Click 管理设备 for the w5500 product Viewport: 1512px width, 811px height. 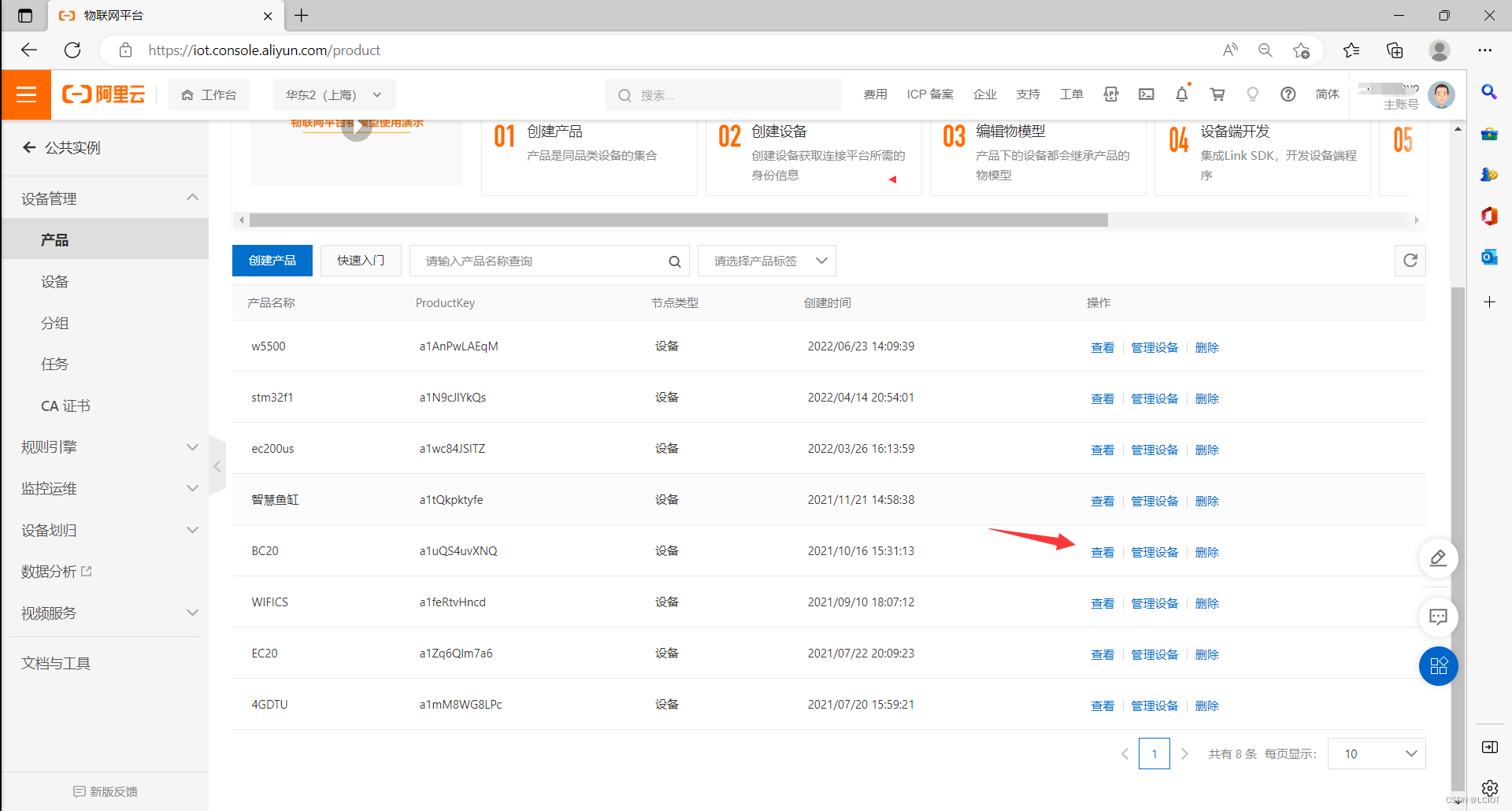(x=1154, y=347)
